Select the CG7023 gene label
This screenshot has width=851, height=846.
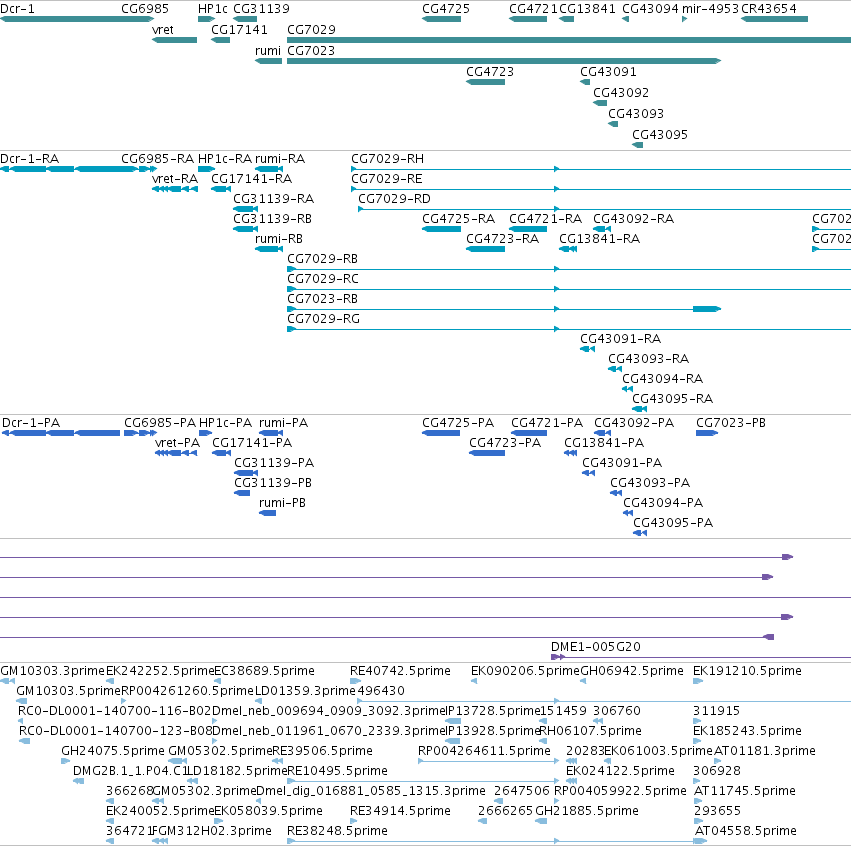pos(311,51)
